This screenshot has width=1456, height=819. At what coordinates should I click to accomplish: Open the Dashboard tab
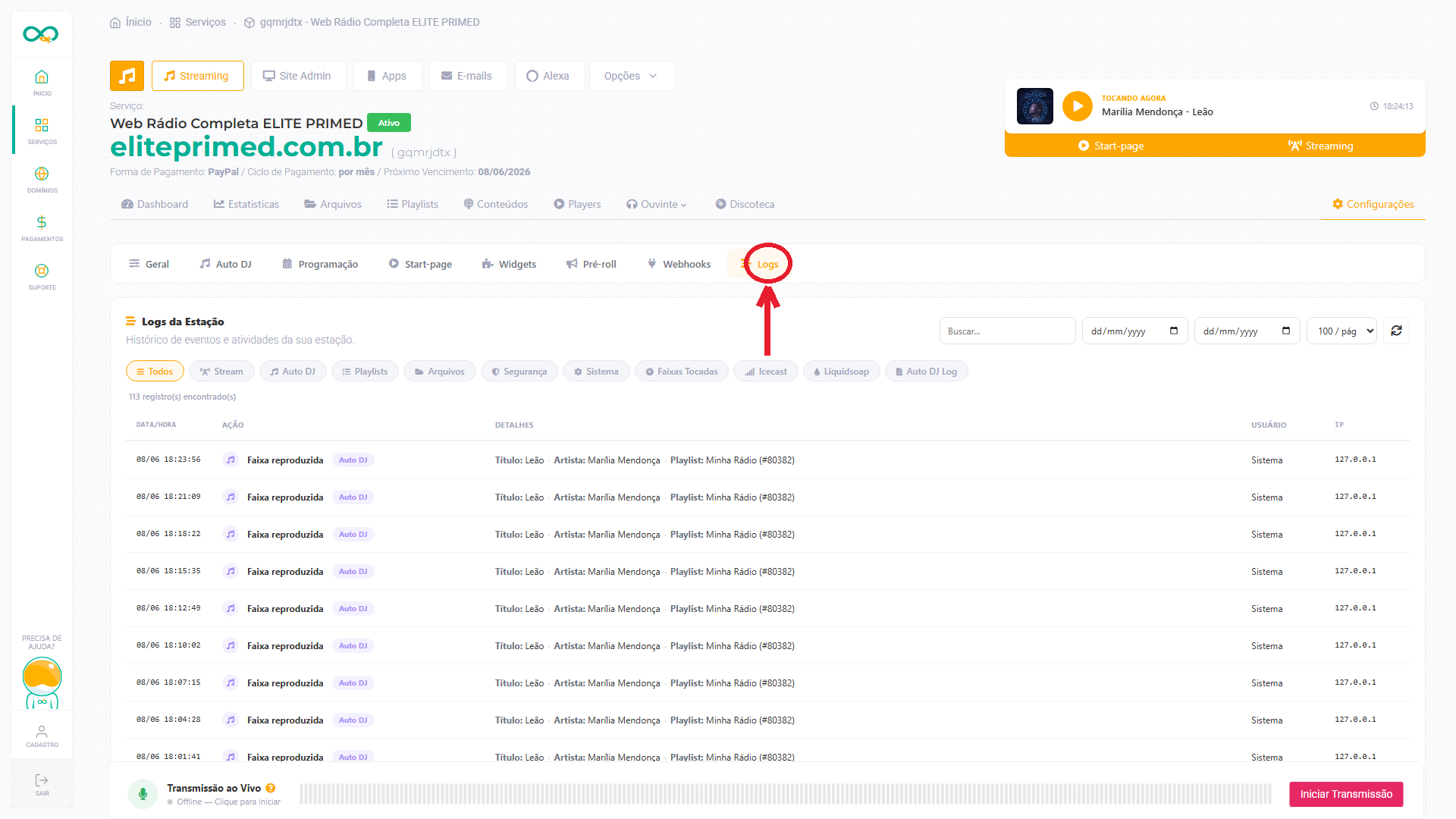(x=155, y=204)
